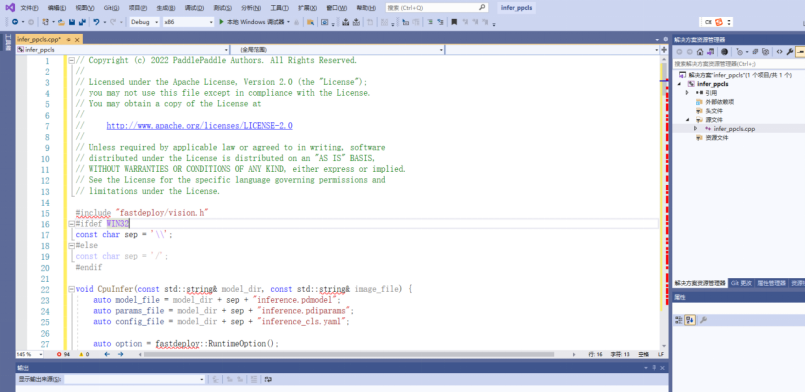The width and height of the screenshot is (806, 392).
Task: Click alphabetical sort icon in Properties
Action: point(690,320)
